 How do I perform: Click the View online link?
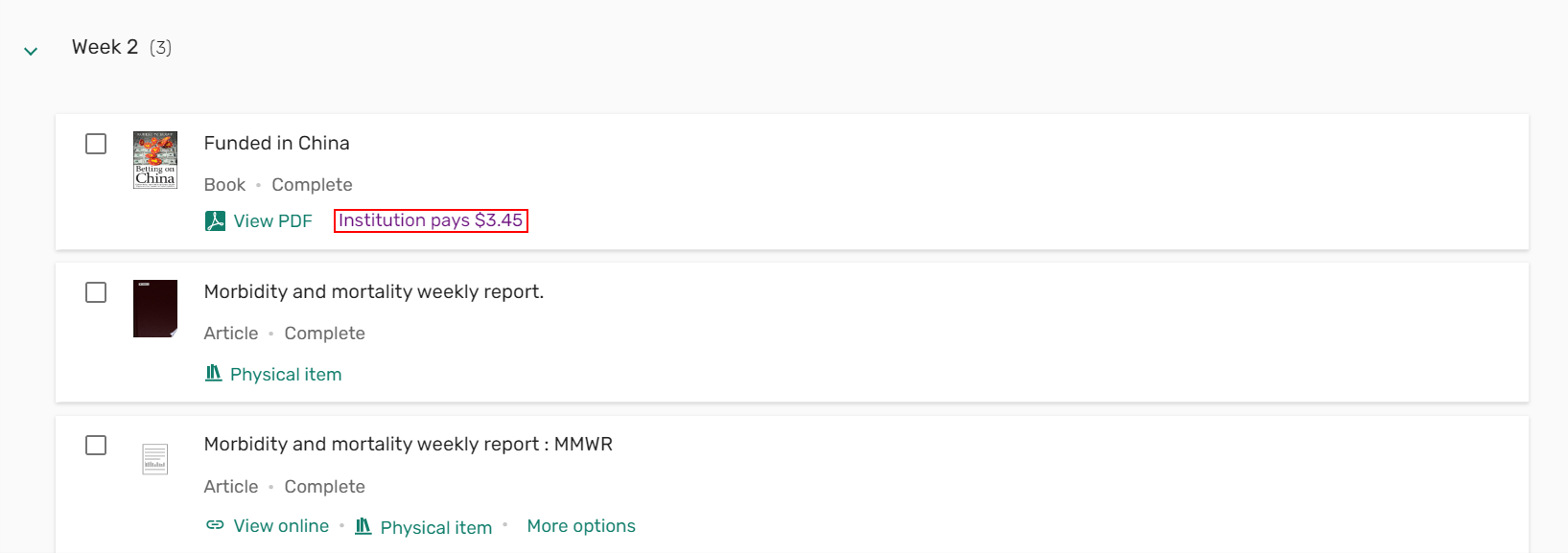coord(281,526)
